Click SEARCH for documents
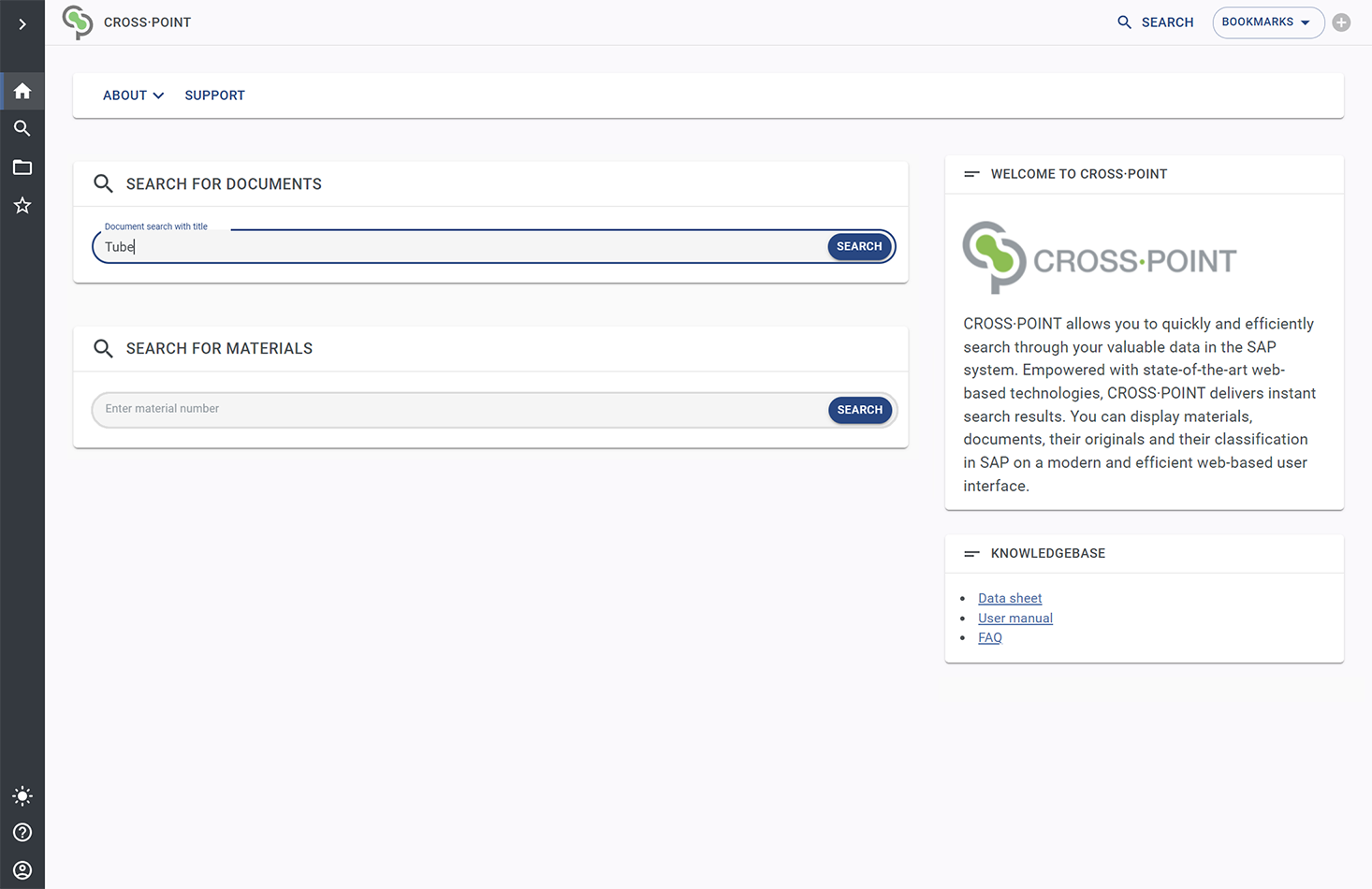The width and height of the screenshot is (1372, 889). click(858, 246)
